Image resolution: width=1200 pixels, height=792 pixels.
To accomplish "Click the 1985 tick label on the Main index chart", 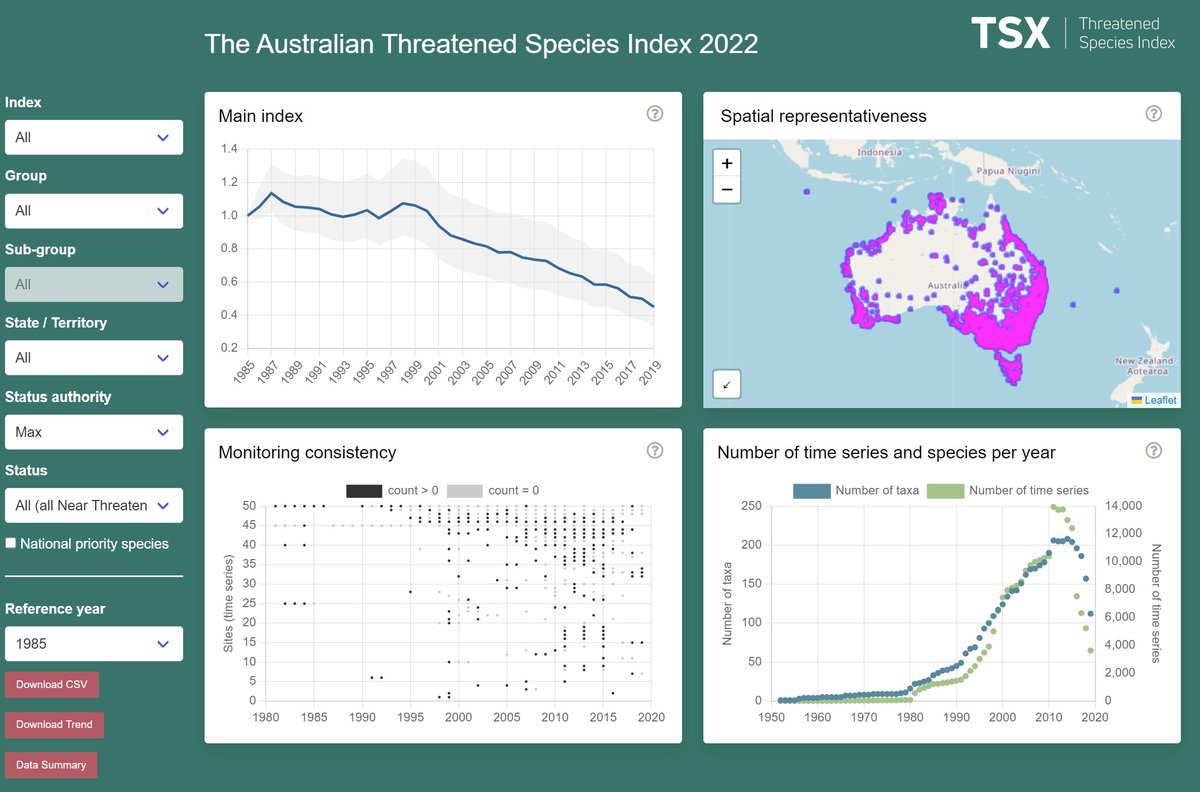I will [244, 372].
